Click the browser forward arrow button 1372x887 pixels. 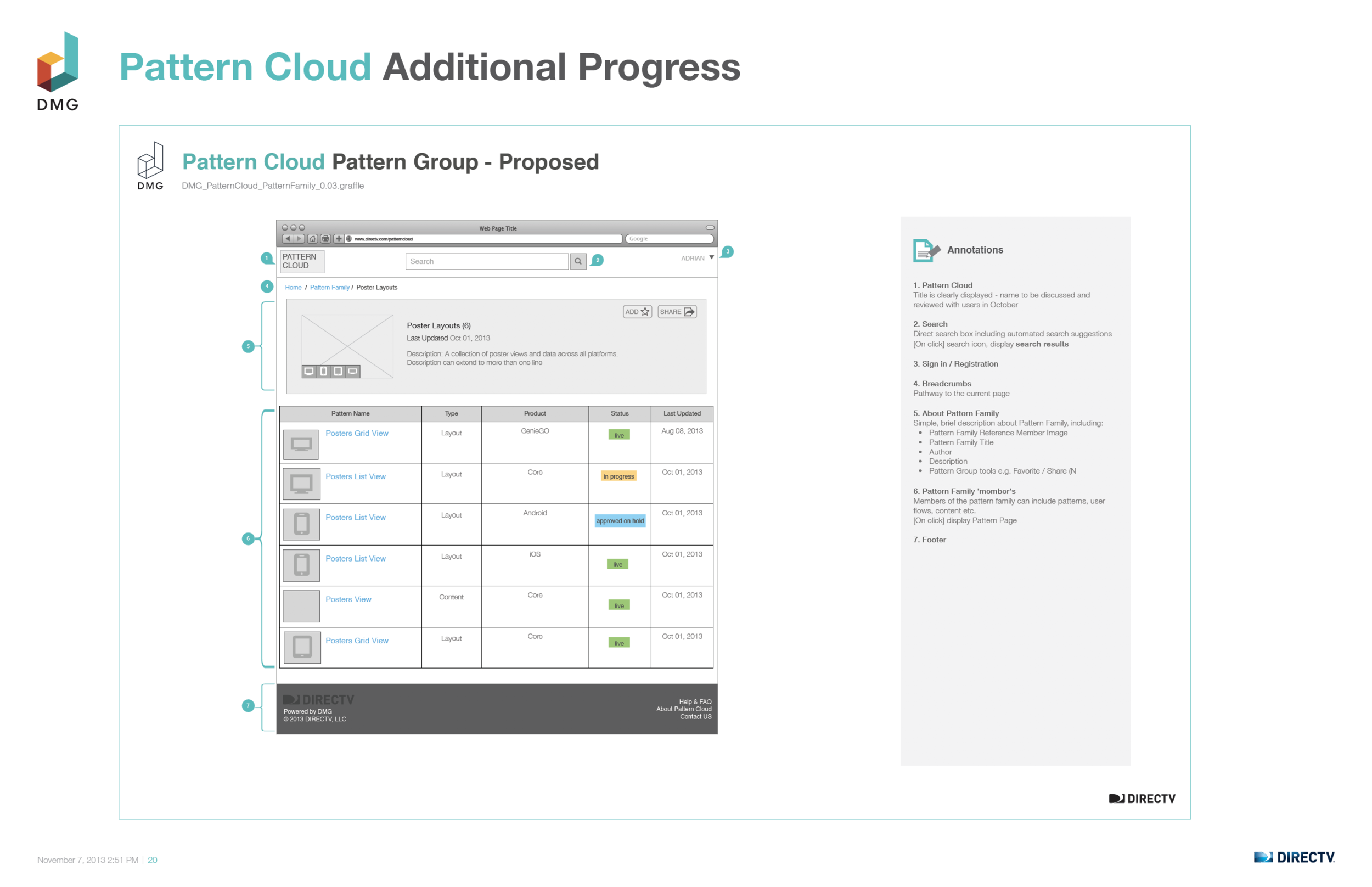click(299, 238)
